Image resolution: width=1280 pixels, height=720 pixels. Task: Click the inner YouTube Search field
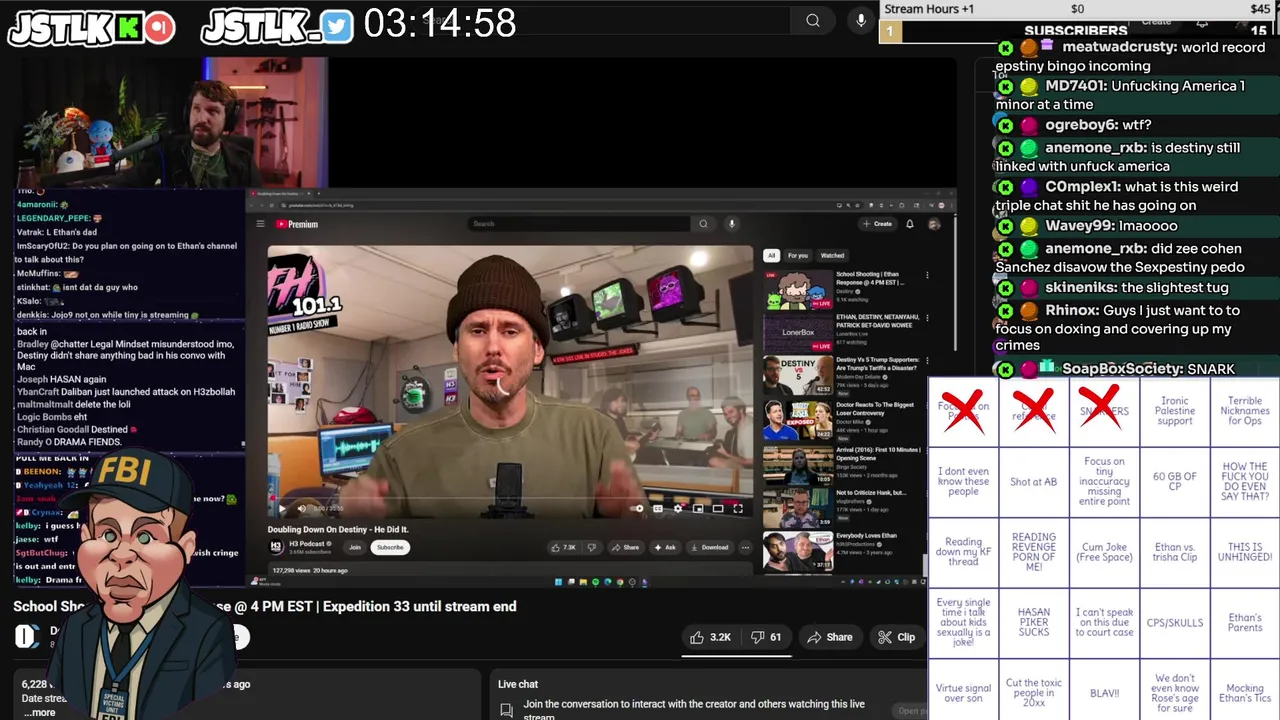click(581, 224)
